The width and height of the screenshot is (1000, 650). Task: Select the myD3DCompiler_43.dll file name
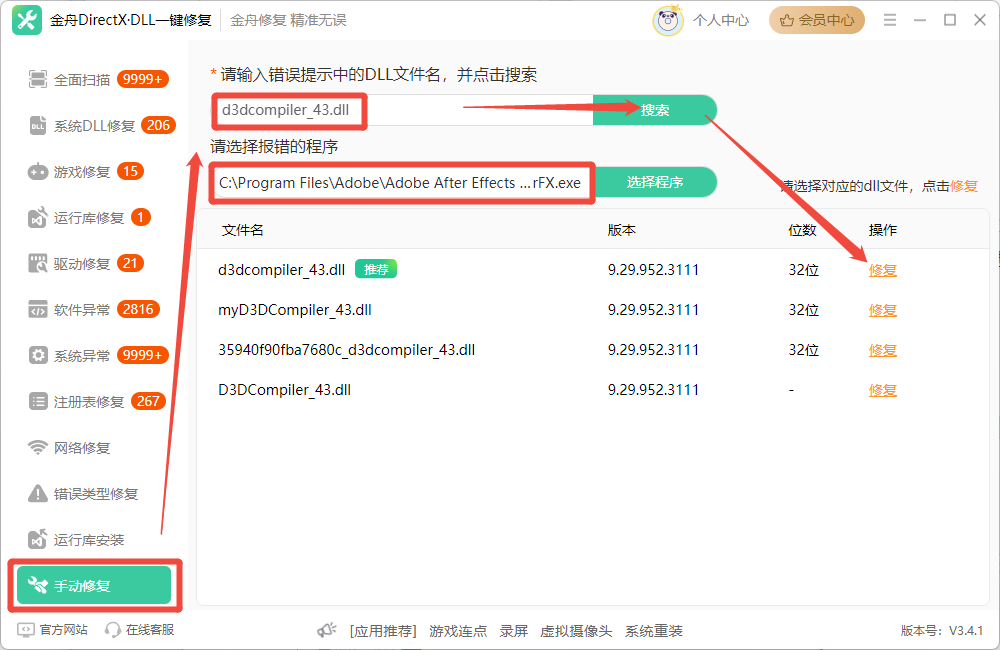coord(295,310)
